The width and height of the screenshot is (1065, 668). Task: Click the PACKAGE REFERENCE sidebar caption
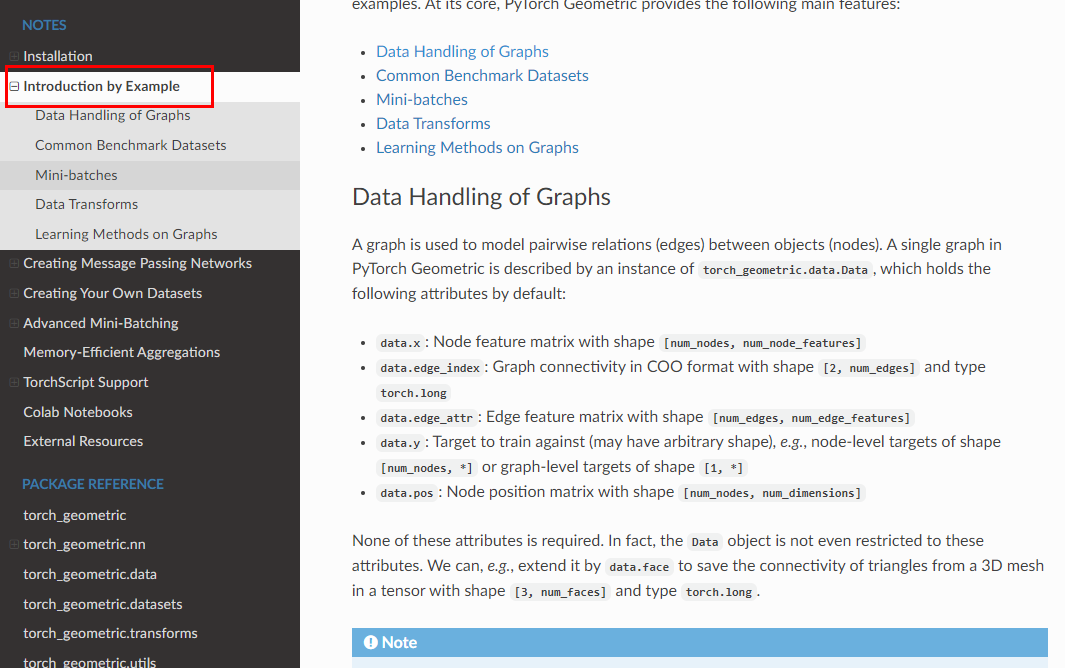coord(93,485)
